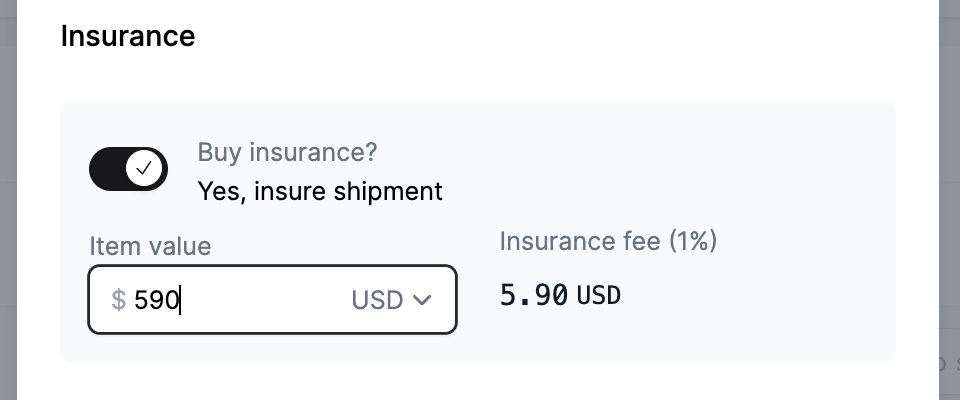Click the "Yes, insure shipment" toggle label
The image size is (960, 400).
320,192
